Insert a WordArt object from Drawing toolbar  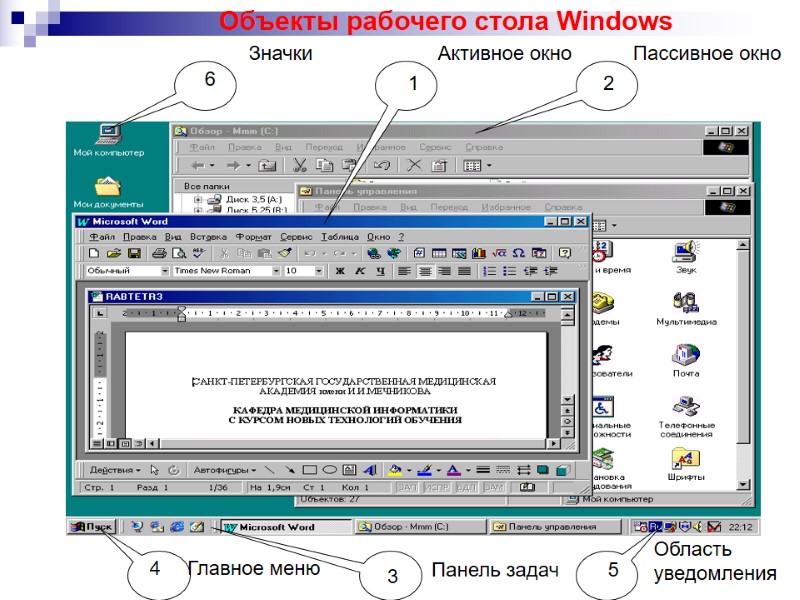(369, 467)
